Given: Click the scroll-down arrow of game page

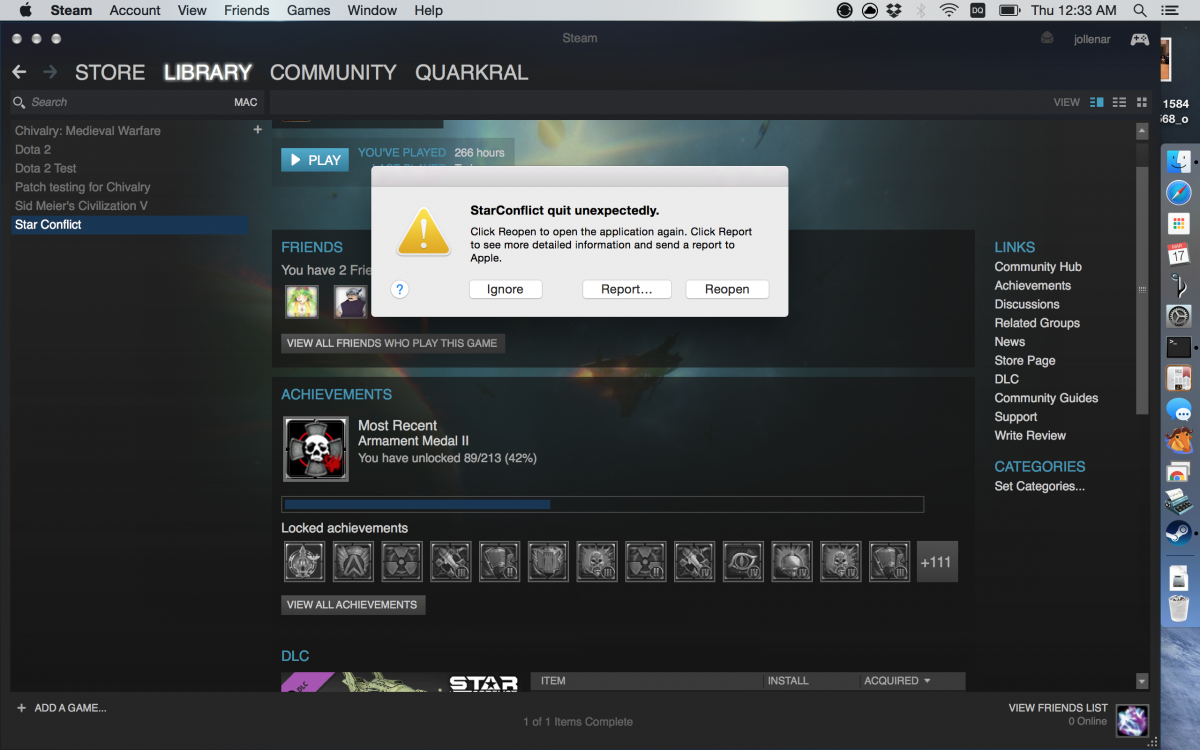Looking at the screenshot, I should (x=1142, y=682).
